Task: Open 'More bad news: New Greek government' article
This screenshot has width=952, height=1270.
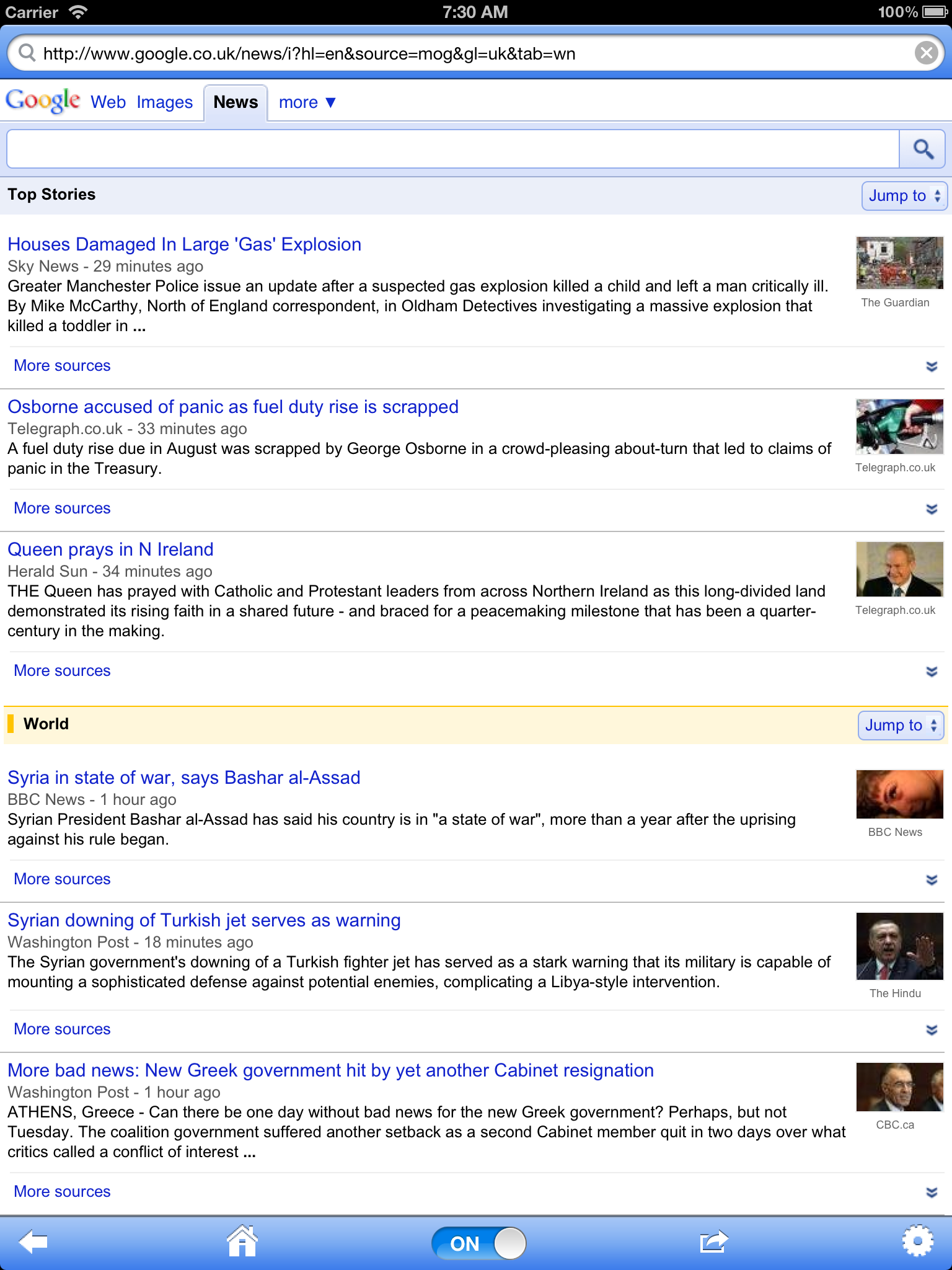Action: tap(330, 1070)
